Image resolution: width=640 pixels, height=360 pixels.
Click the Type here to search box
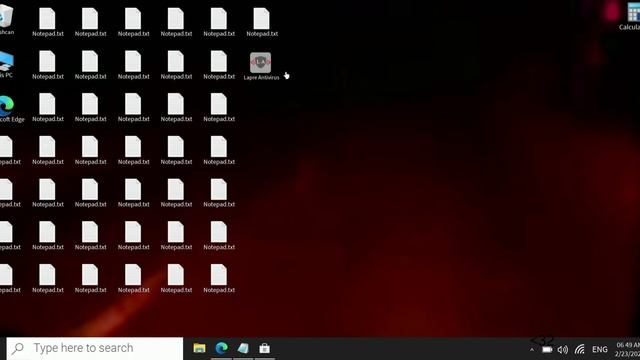pyautogui.click(x=95, y=348)
